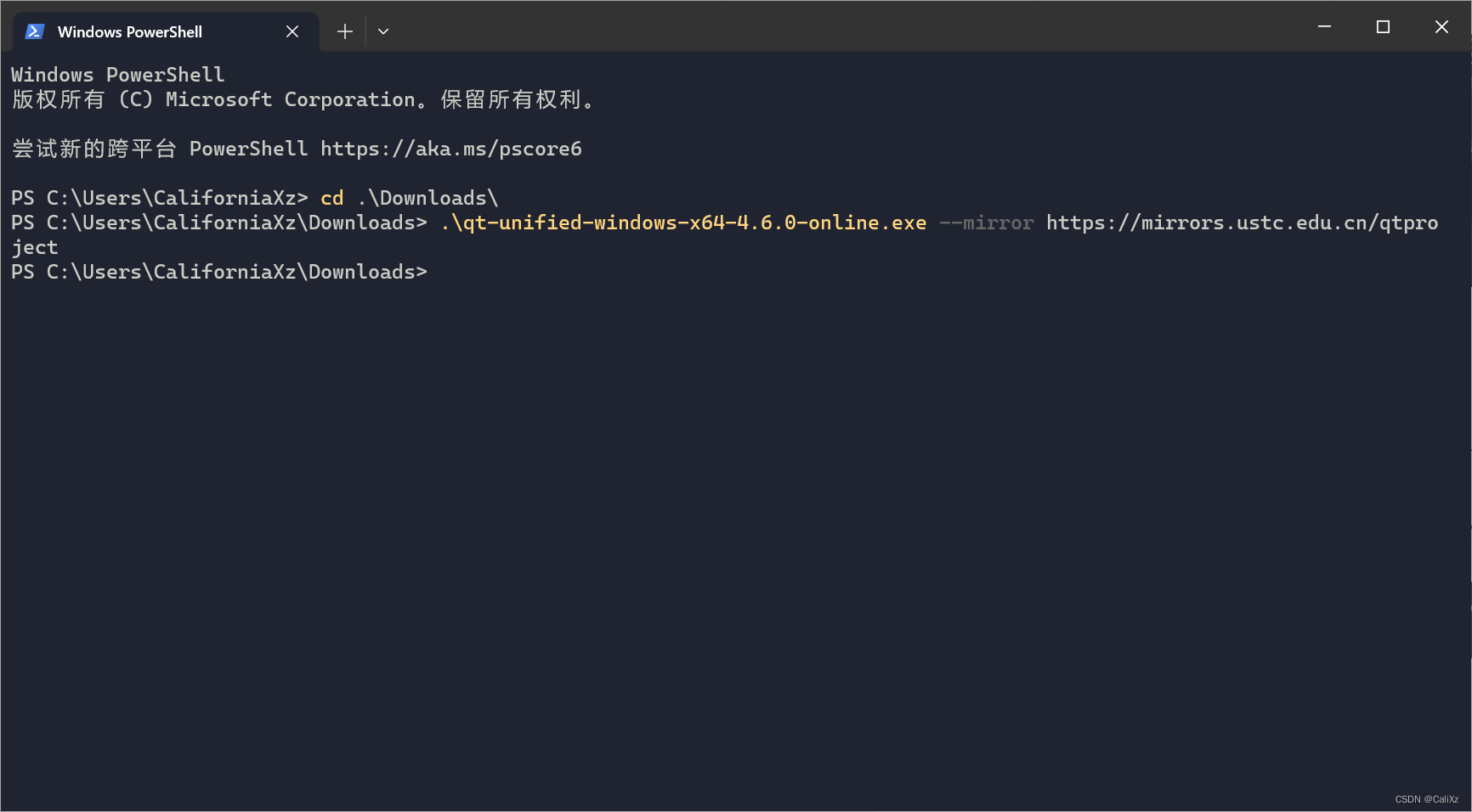Click the gray "--mirror" parameter

pyautogui.click(x=986, y=223)
